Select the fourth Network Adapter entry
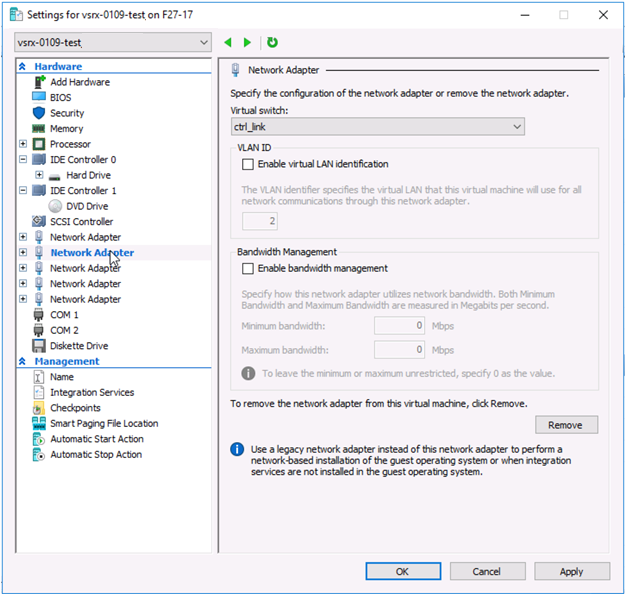The height and width of the screenshot is (594, 625). (85, 284)
